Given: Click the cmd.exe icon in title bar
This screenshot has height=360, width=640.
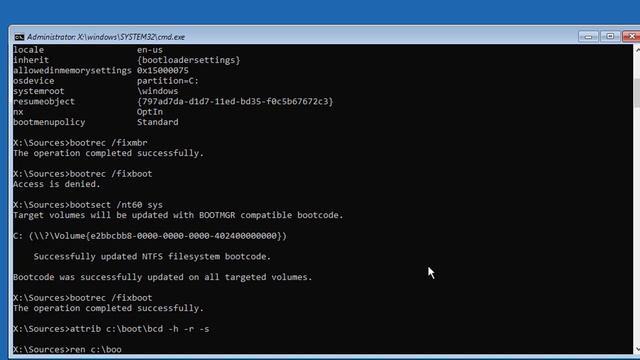Looking at the screenshot, I should point(19,37).
